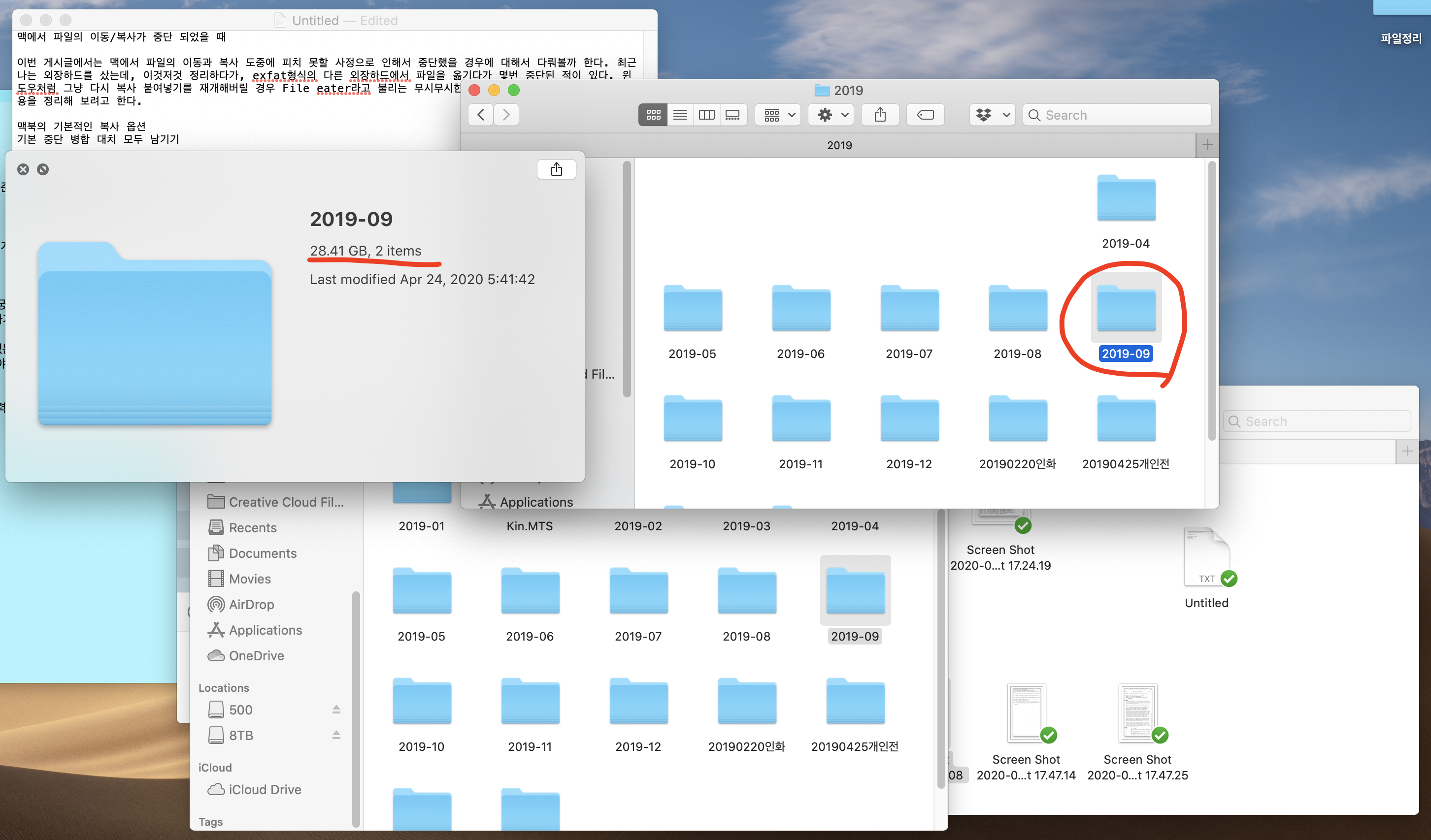Open the gear action menu
Viewport: 1431px width, 840px height.
point(832,115)
